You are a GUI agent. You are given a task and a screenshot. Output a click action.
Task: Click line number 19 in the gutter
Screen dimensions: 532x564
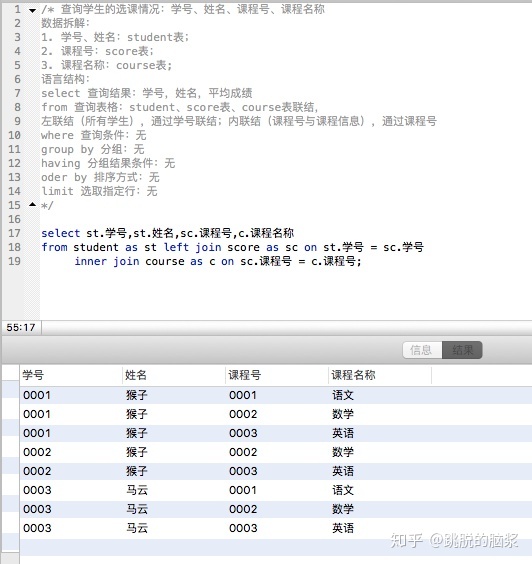[14, 261]
